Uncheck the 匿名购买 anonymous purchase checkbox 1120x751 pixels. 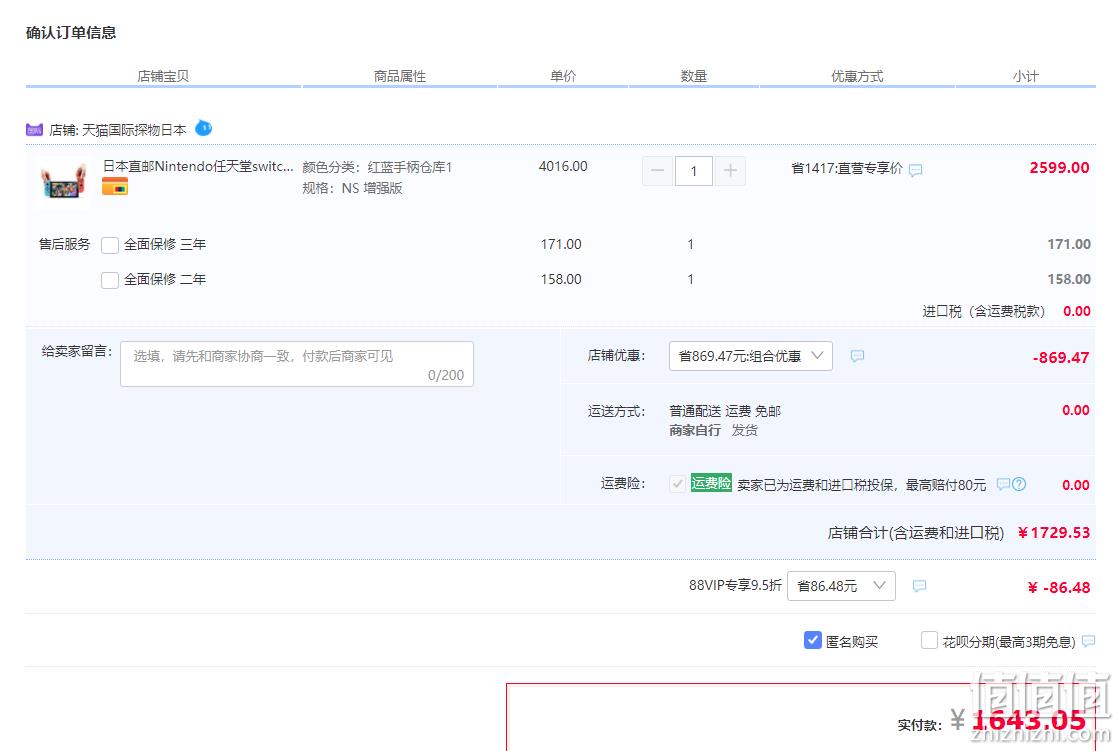812,640
